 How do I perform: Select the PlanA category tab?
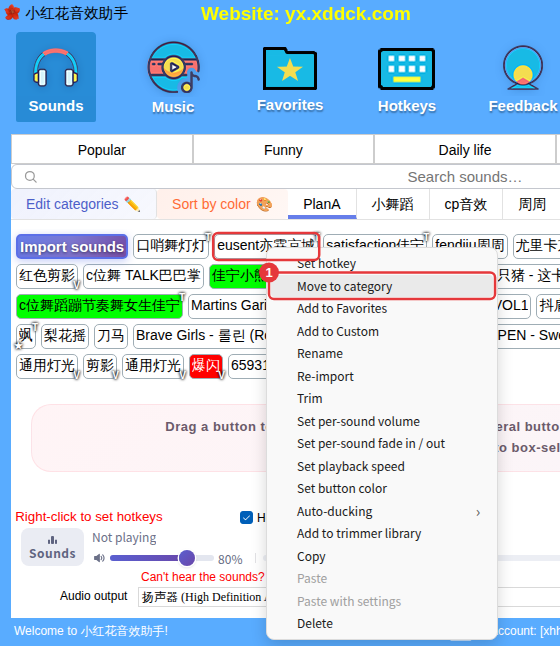(x=322, y=204)
